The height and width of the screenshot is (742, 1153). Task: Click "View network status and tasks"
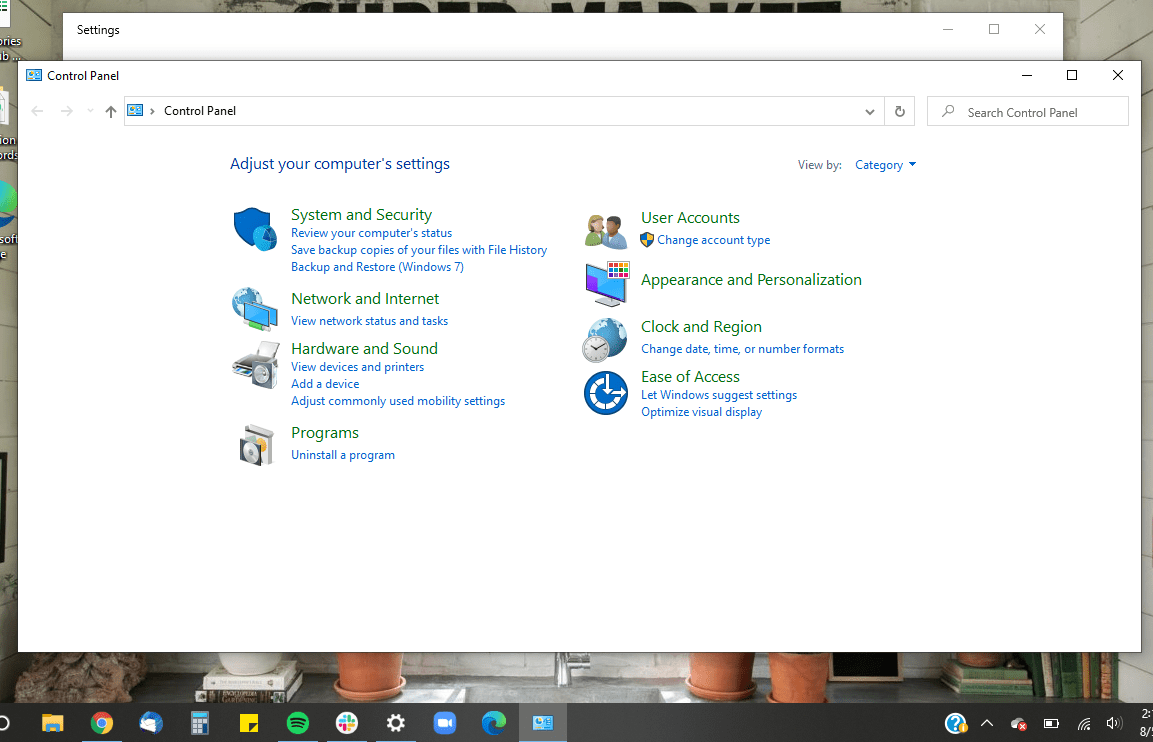(x=369, y=321)
